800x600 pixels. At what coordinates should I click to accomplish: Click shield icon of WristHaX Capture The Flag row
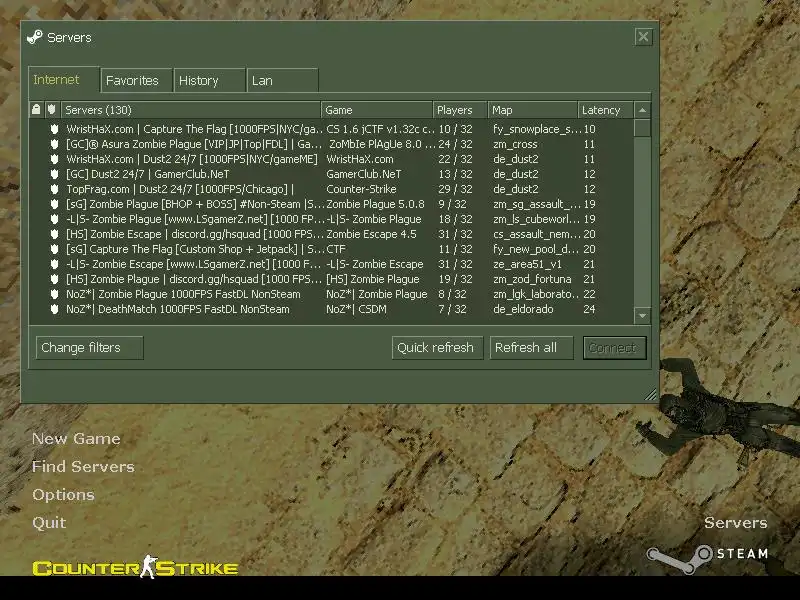(54, 129)
